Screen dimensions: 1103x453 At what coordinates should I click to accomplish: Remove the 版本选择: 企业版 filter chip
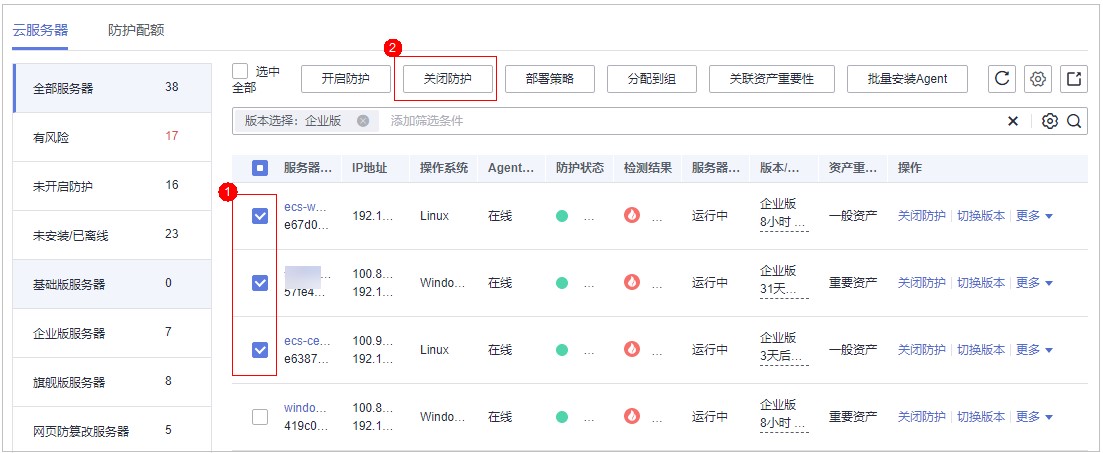click(363, 121)
